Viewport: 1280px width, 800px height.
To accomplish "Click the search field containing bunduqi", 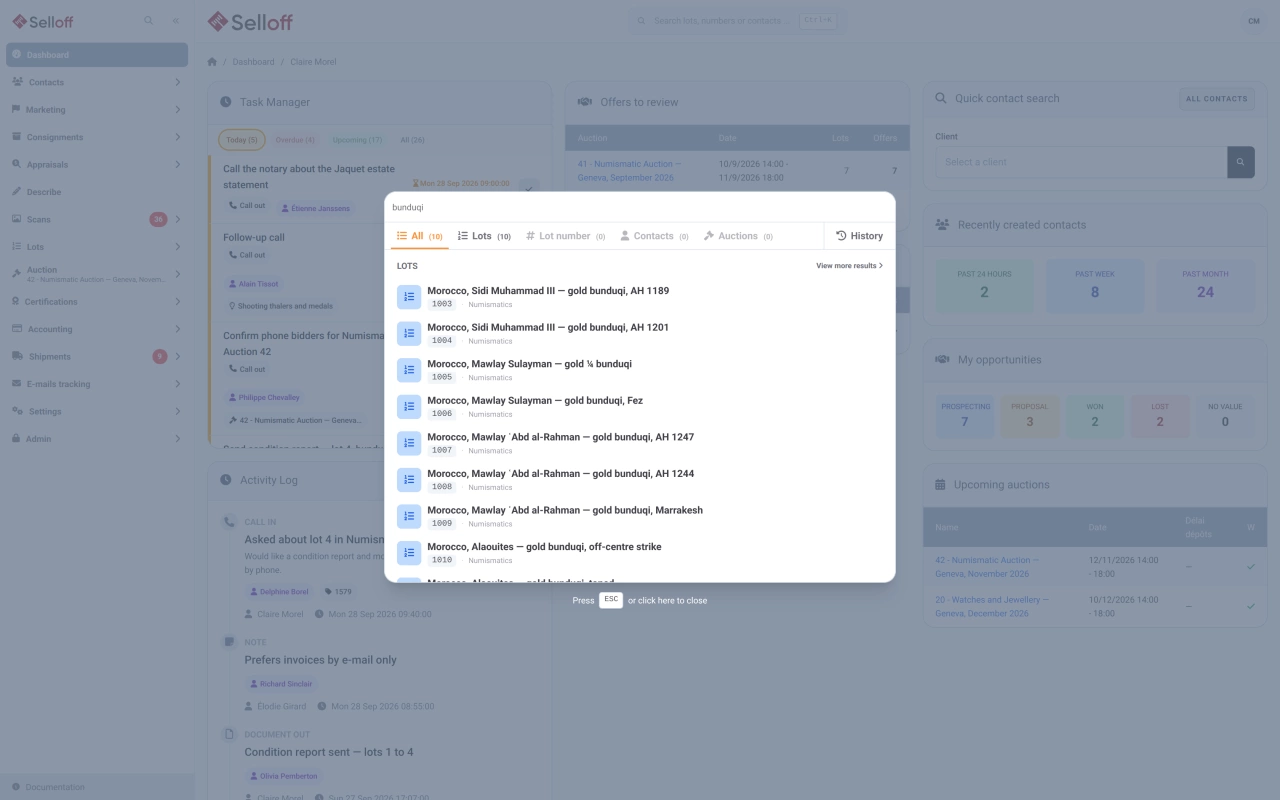I will tap(640, 207).
